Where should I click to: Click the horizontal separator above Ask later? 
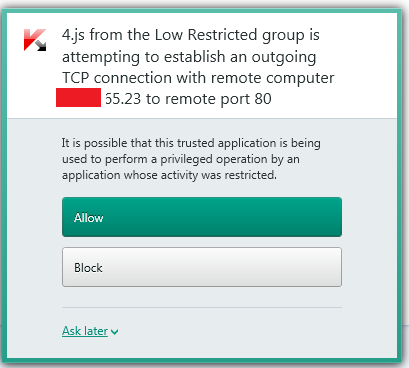[x=202, y=307]
